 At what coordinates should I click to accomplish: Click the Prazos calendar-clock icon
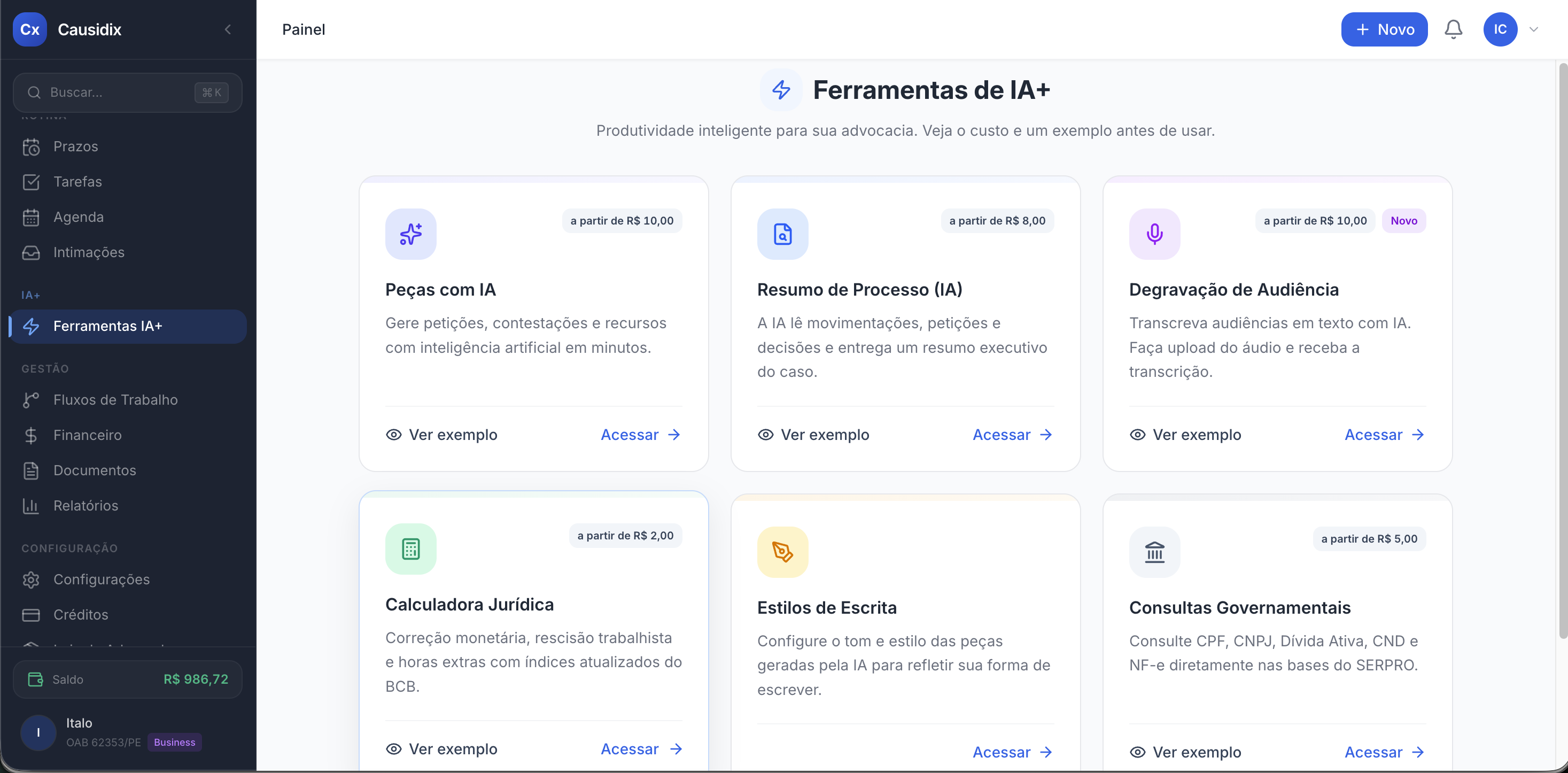31,146
